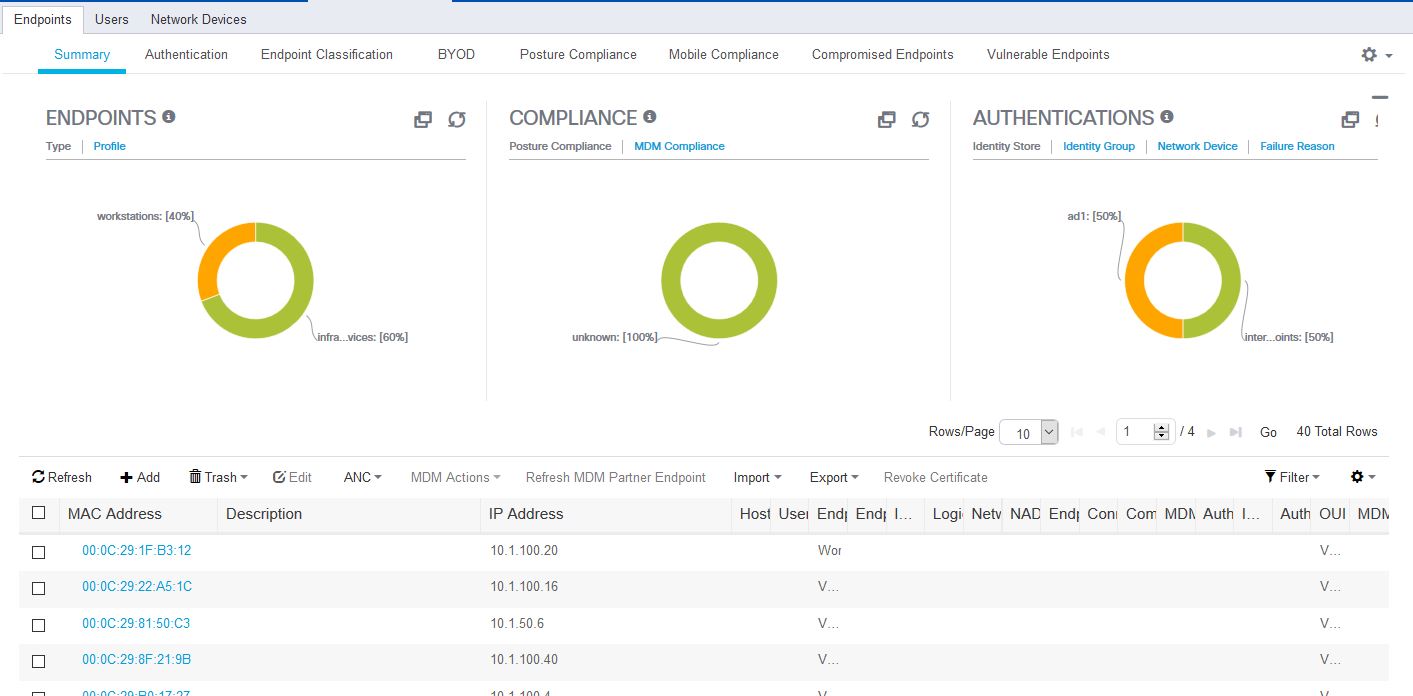Click Endpoints panel info icon

click(169, 117)
